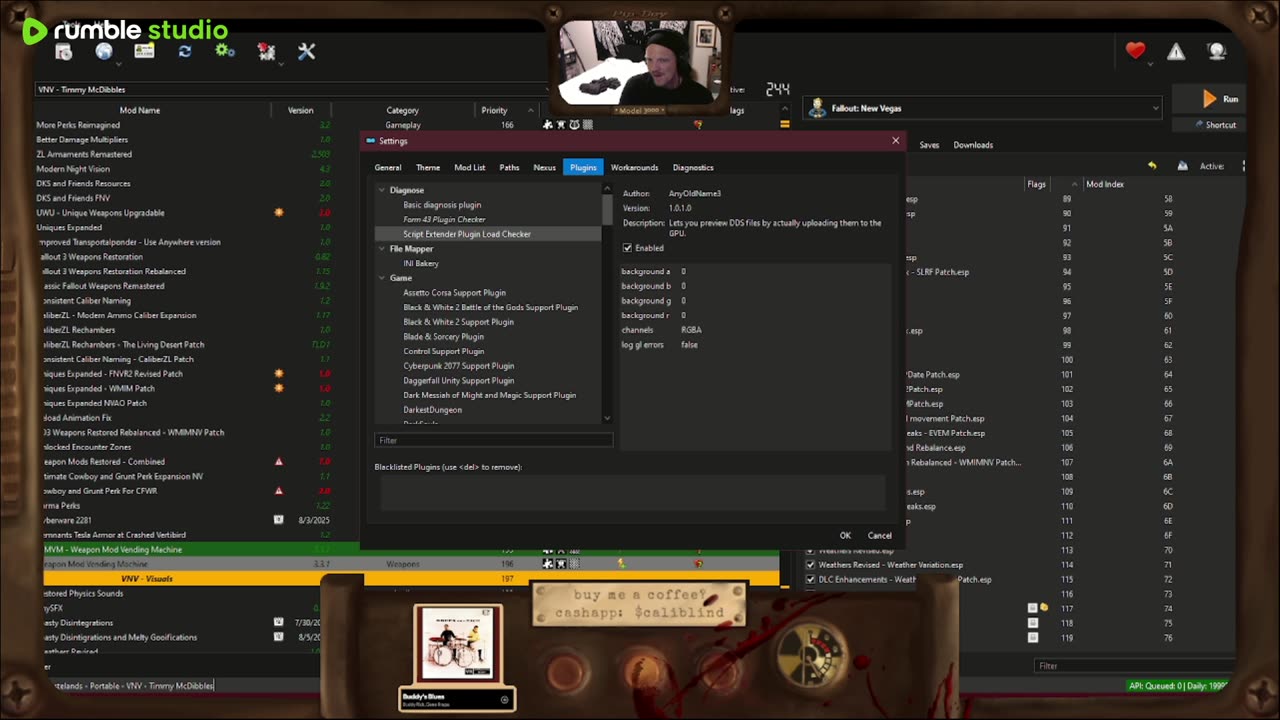Click the album art thumbnail for Buddy's Blues
The width and height of the screenshot is (1280, 720).
pos(458,643)
